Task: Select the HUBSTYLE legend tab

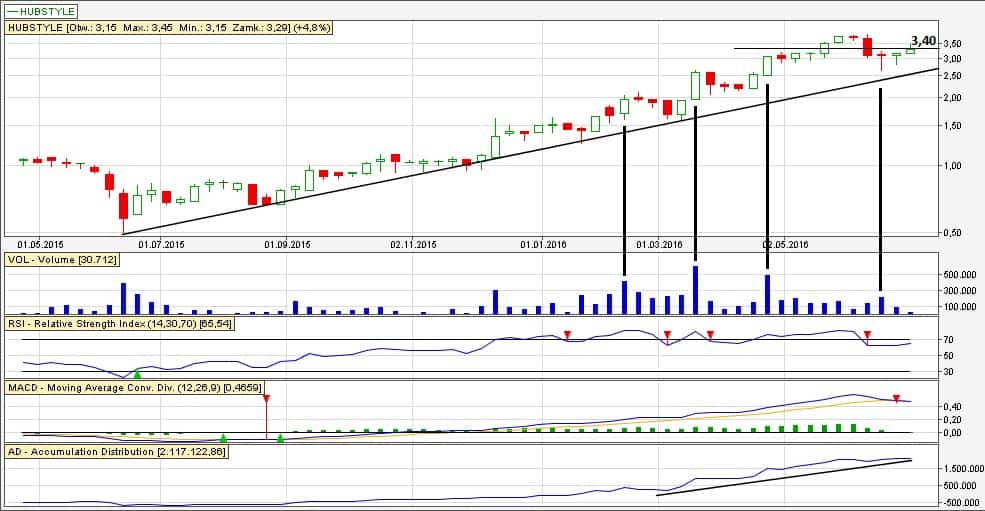Action: pos(46,10)
